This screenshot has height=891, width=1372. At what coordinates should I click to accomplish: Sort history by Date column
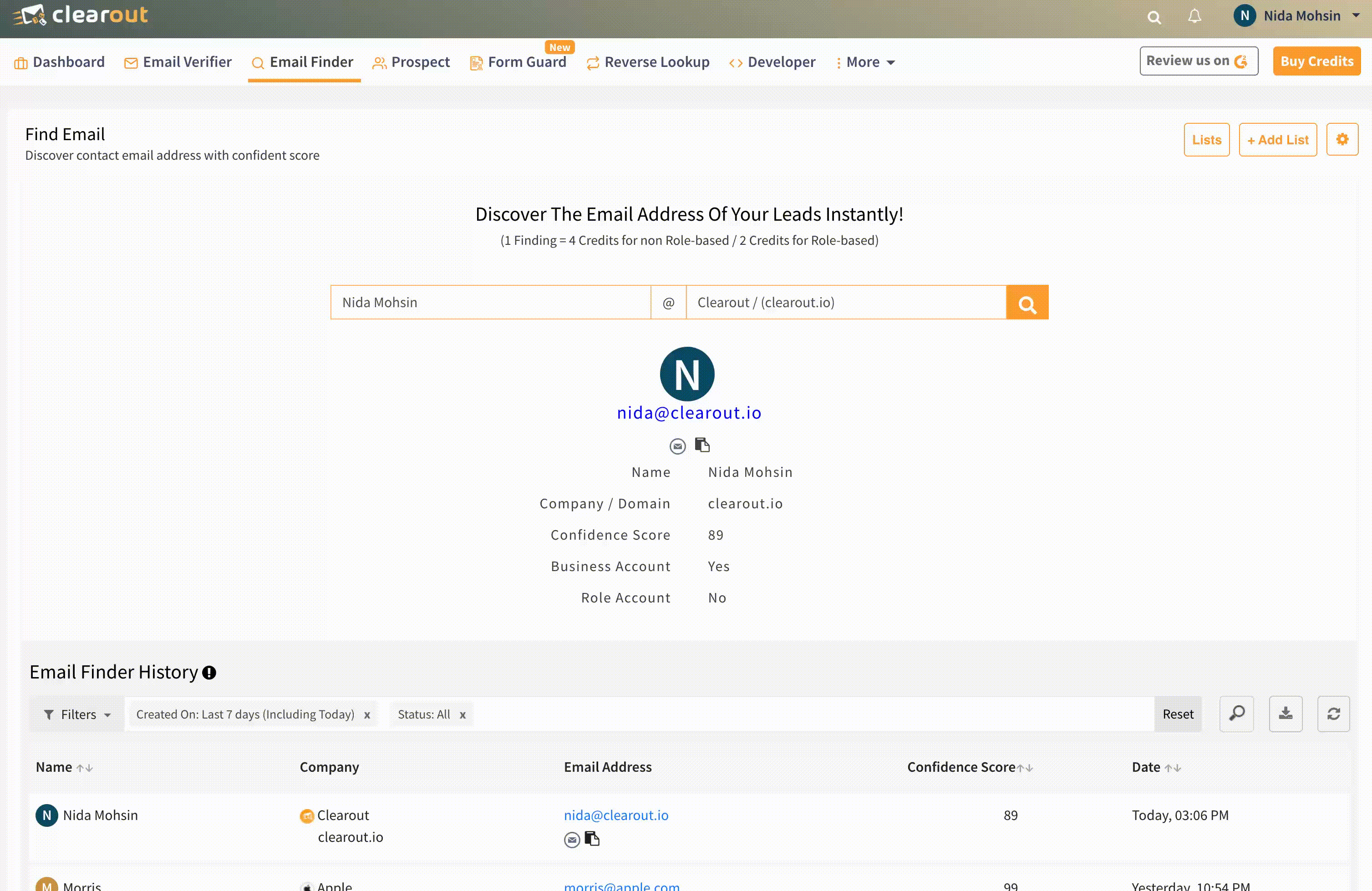1172,768
